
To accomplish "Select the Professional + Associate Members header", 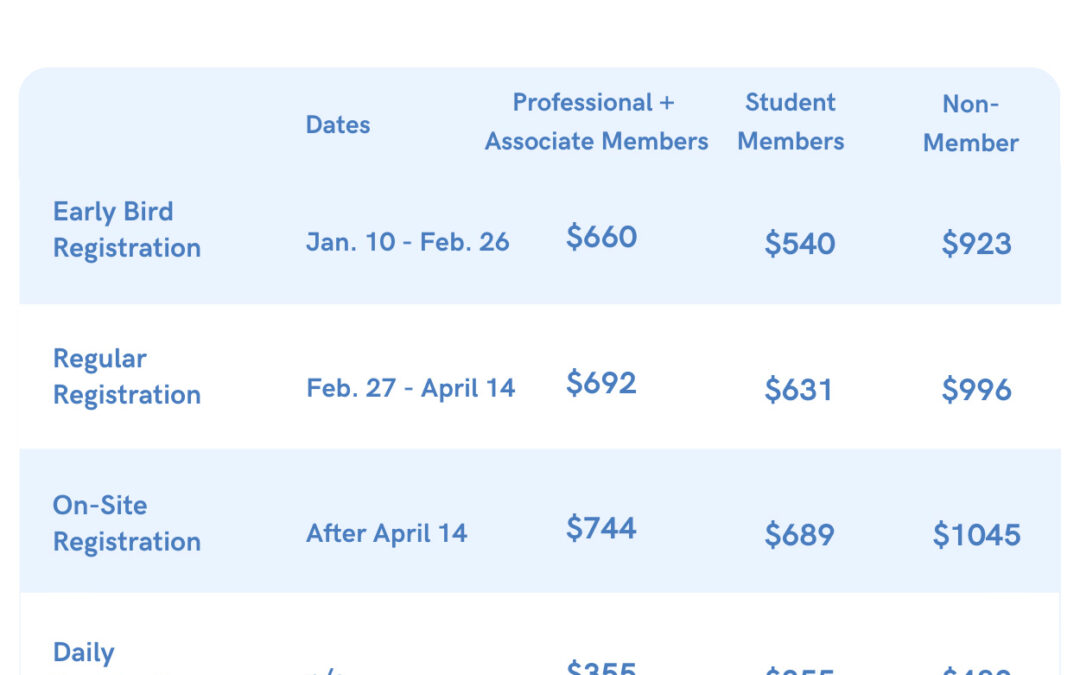I will click(596, 122).
